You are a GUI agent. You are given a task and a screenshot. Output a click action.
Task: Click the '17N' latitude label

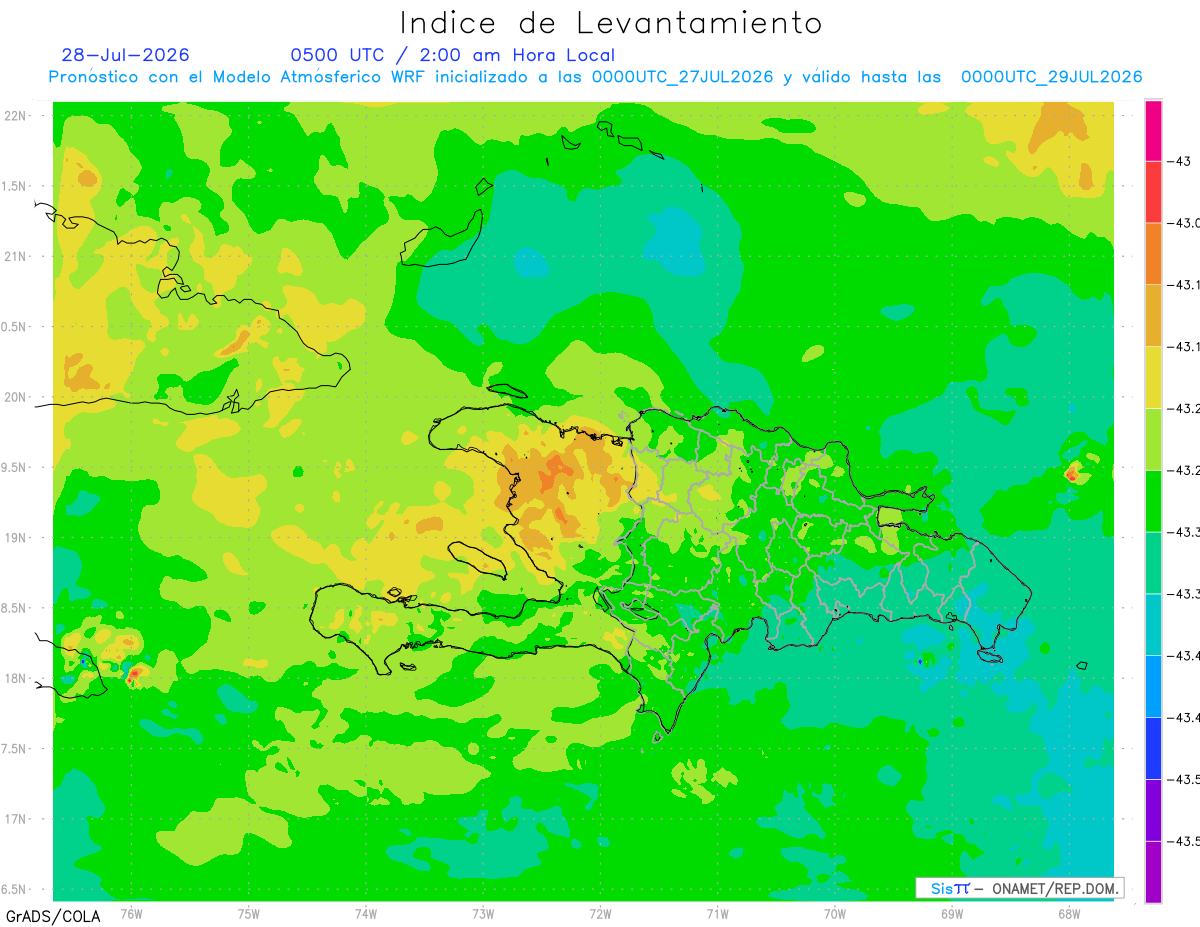click(16, 819)
